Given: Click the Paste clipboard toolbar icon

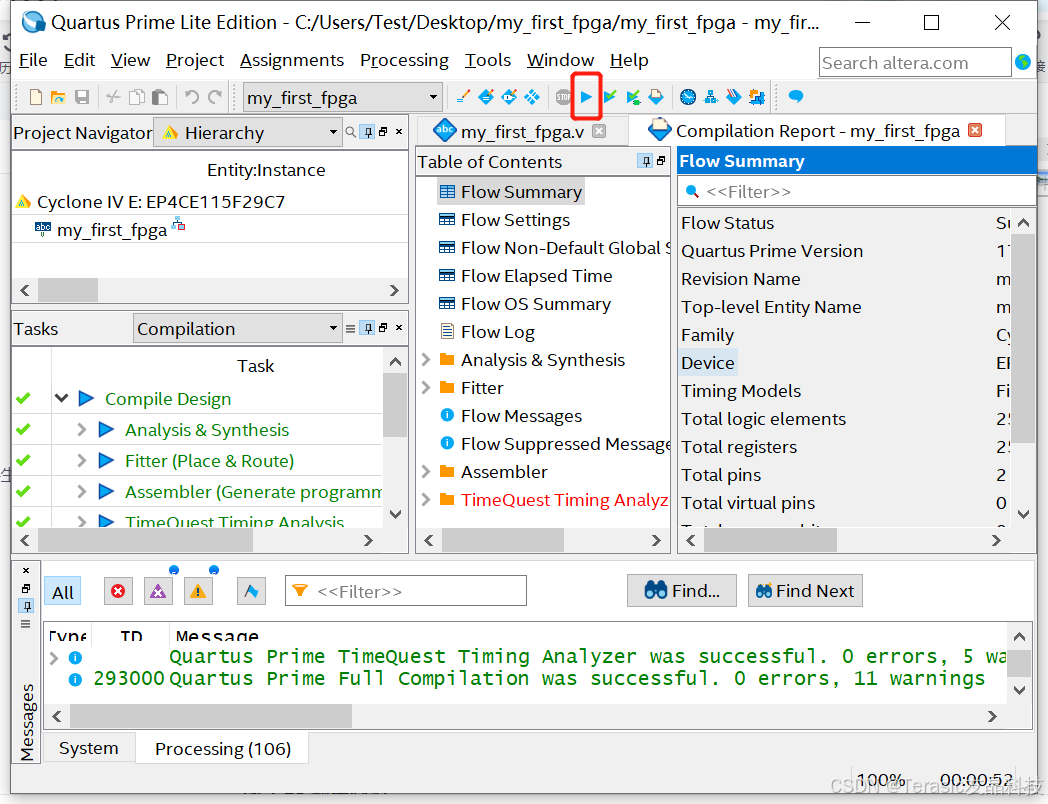Looking at the screenshot, I should 160,98.
